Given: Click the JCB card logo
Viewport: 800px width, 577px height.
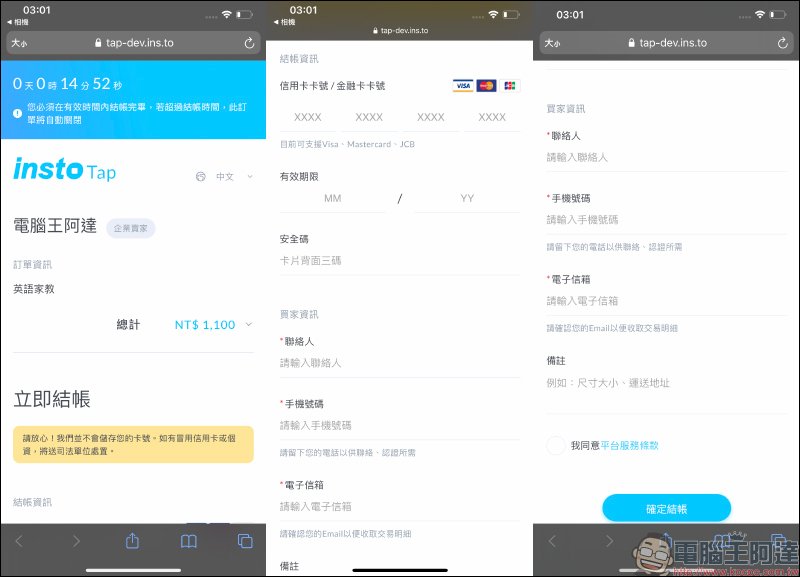Looking at the screenshot, I should tap(510, 86).
